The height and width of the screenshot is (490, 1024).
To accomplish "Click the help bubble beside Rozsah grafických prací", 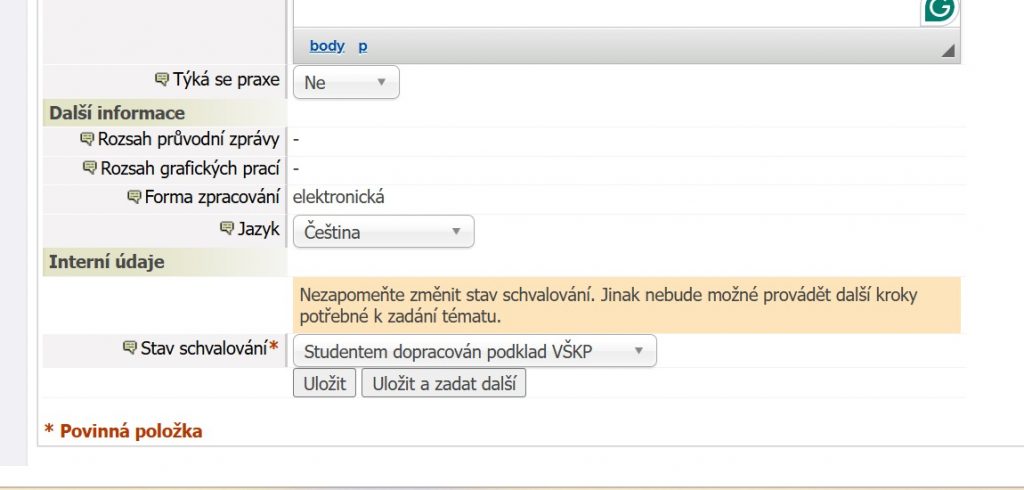I will (89, 168).
